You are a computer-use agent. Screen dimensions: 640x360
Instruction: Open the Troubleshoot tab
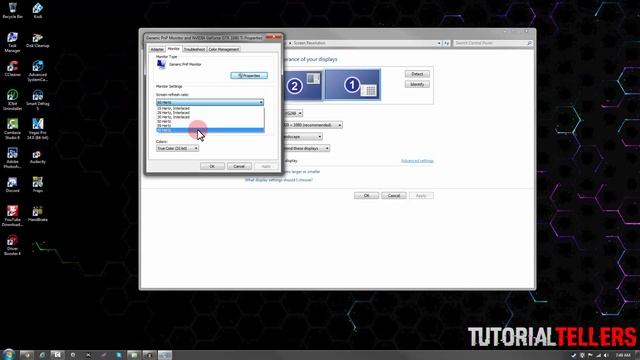[x=194, y=49]
